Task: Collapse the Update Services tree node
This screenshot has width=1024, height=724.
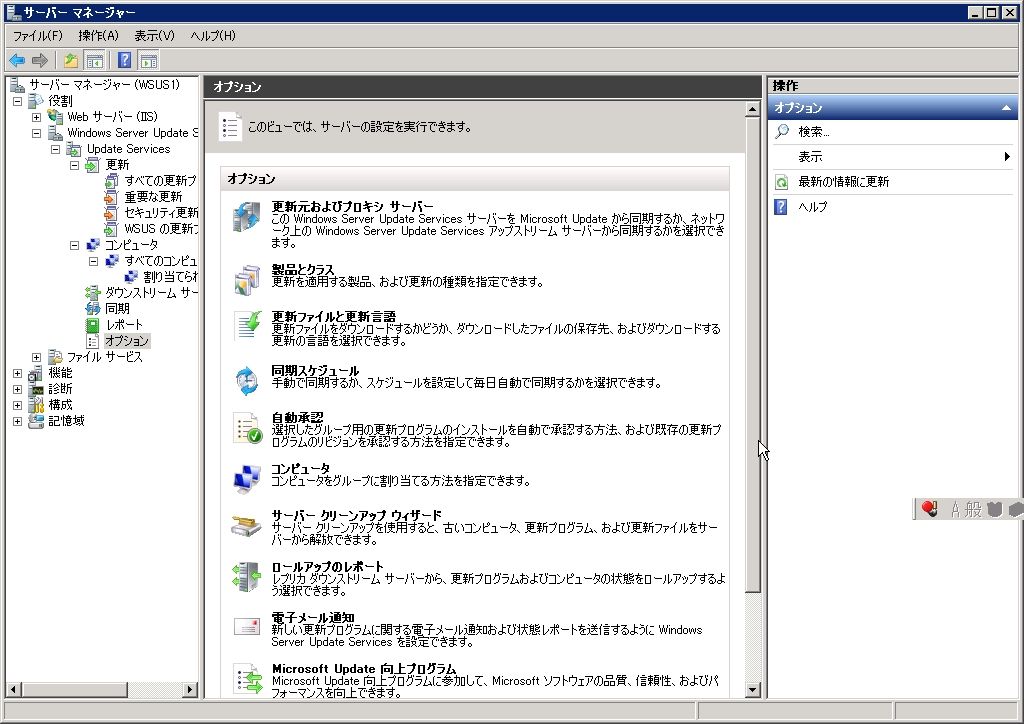Action: pos(56,150)
